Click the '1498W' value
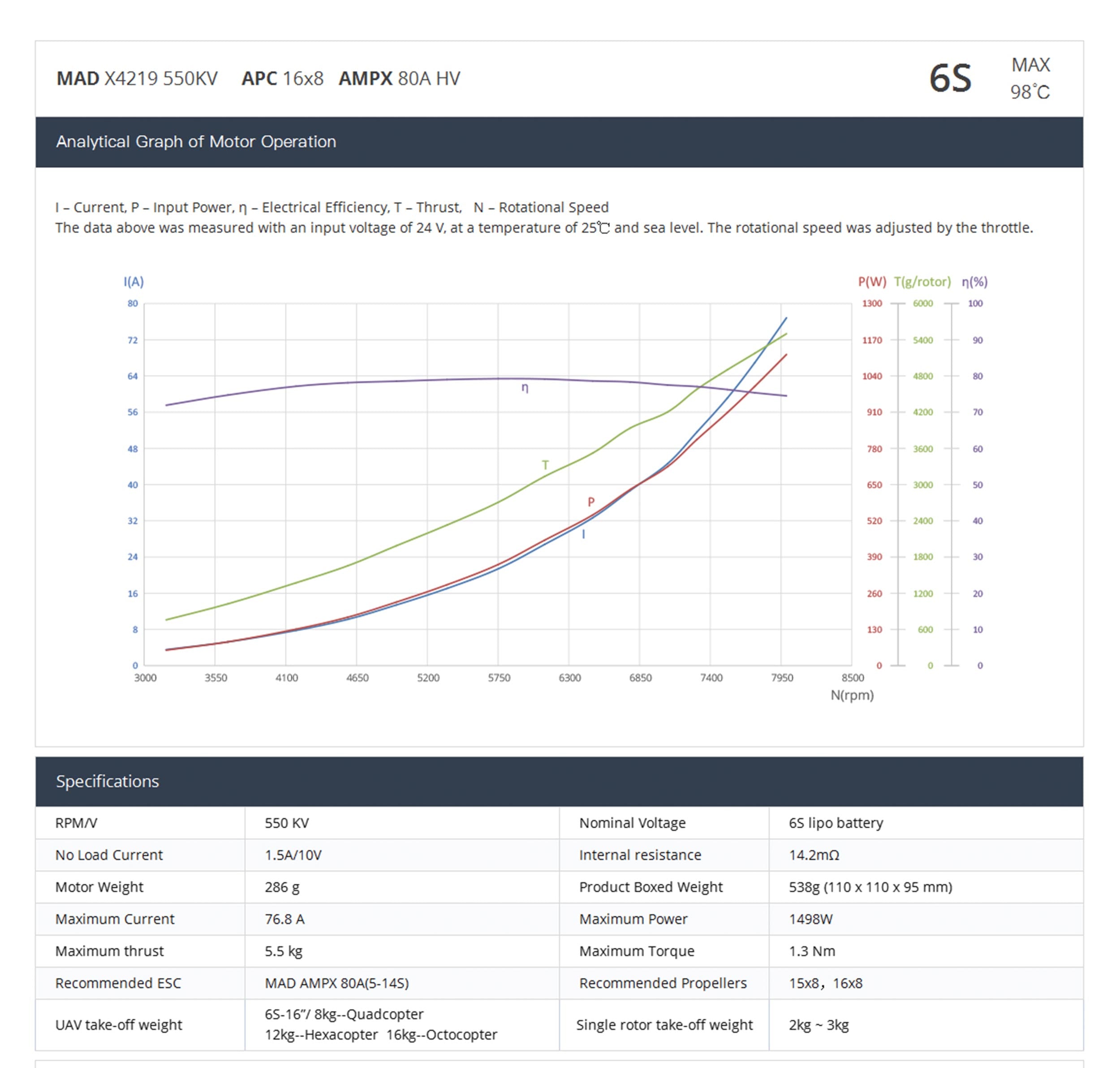This screenshot has width=1120, height=1068. click(810, 919)
